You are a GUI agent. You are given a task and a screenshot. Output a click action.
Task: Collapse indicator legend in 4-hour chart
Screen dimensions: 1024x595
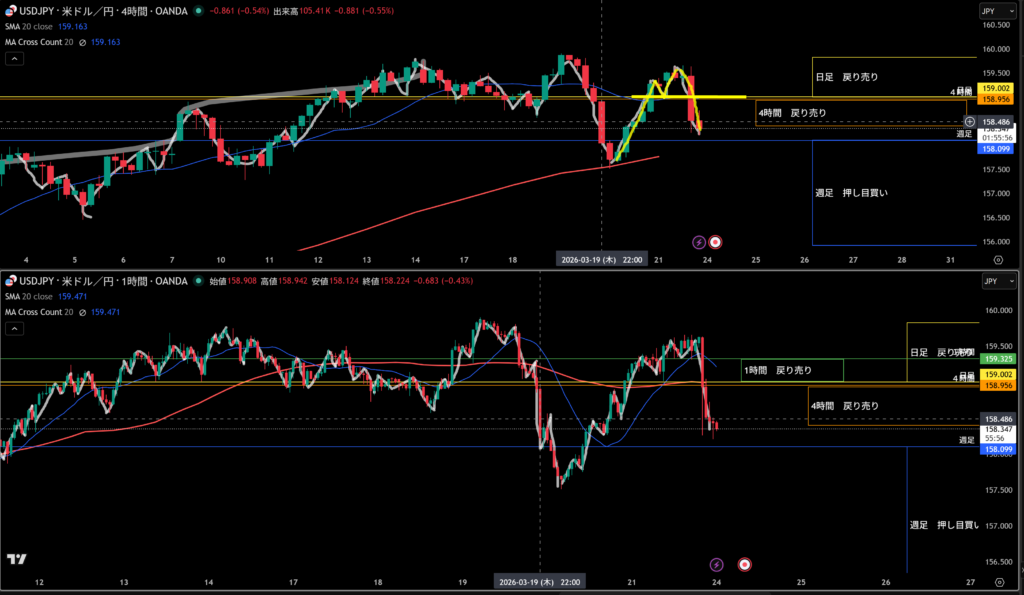[x=15, y=59]
